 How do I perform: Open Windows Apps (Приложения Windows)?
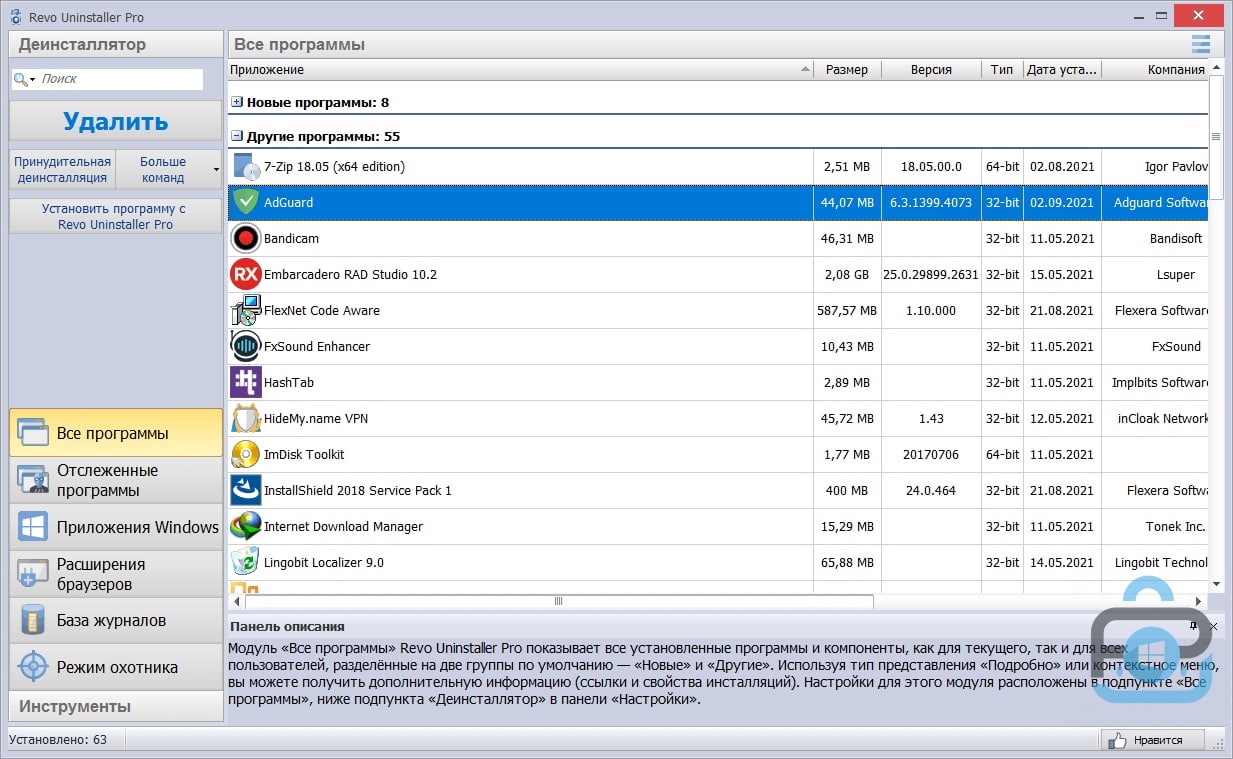116,527
